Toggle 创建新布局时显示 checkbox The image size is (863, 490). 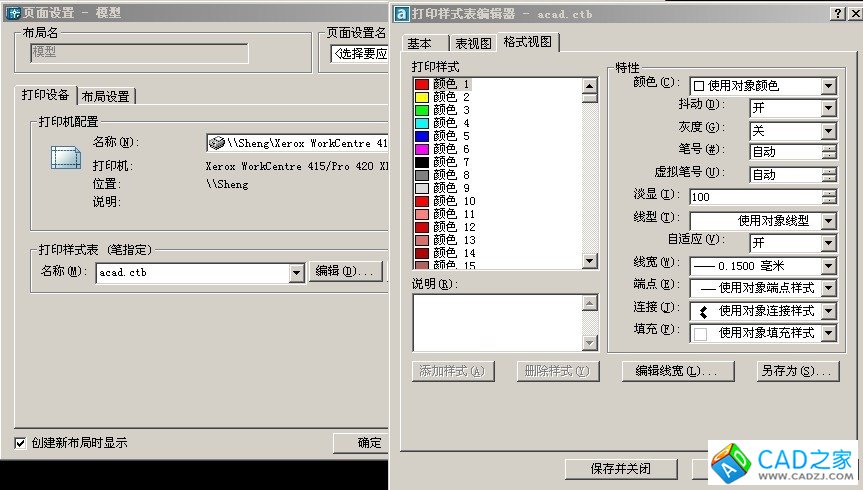click(20, 442)
